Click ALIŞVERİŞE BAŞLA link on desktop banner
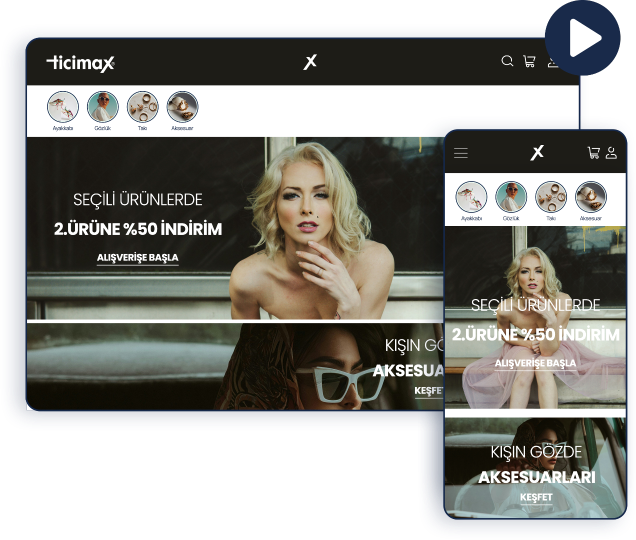Screen dimensions: 636x540 click(x=137, y=258)
